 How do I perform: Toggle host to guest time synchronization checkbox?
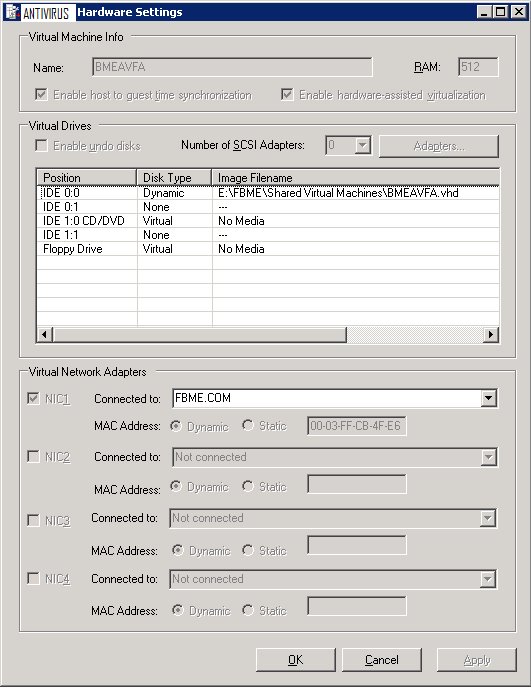[x=41, y=94]
